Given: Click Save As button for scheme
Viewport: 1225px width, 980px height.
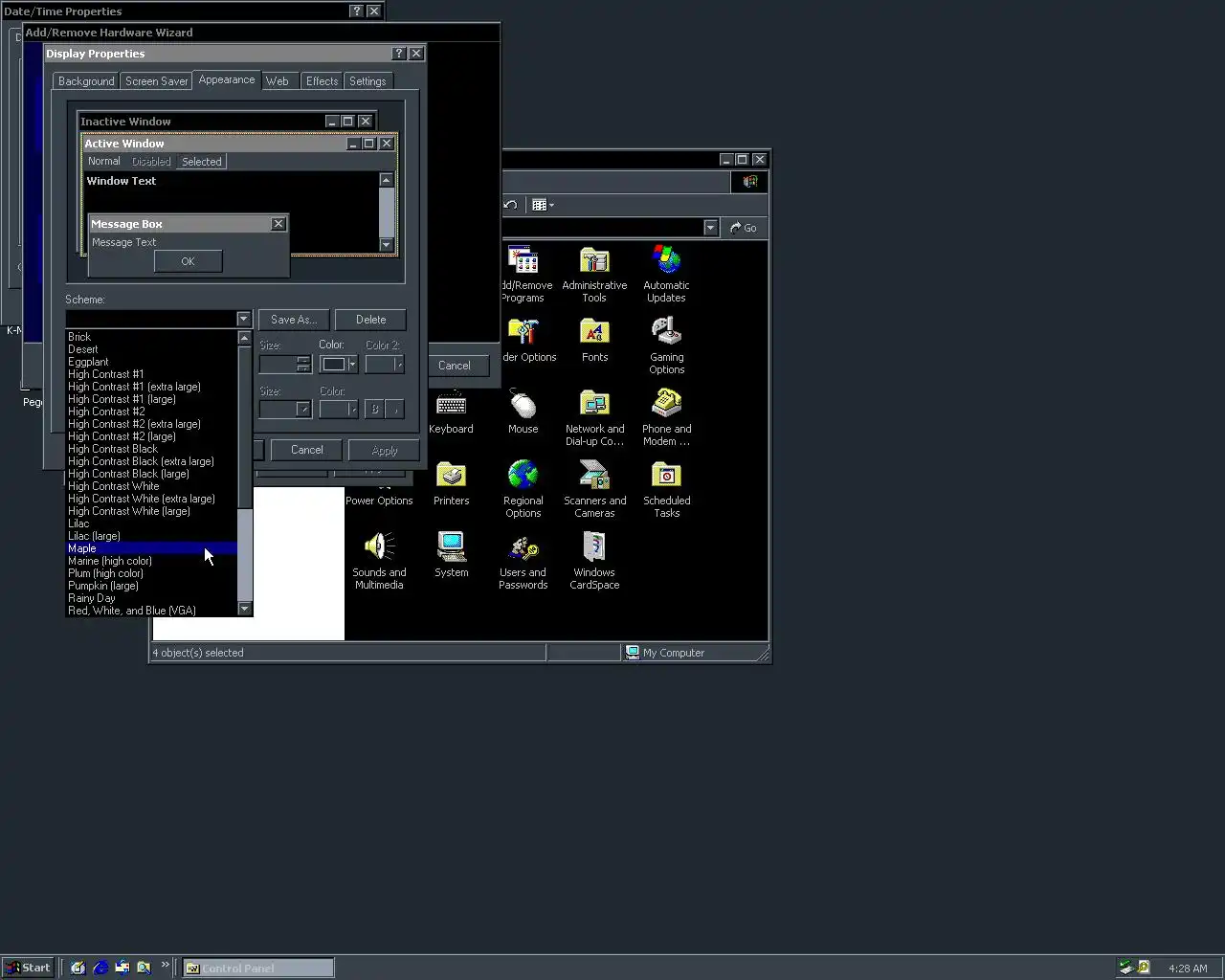Looking at the screenshot, I should (x=294, y=320).
